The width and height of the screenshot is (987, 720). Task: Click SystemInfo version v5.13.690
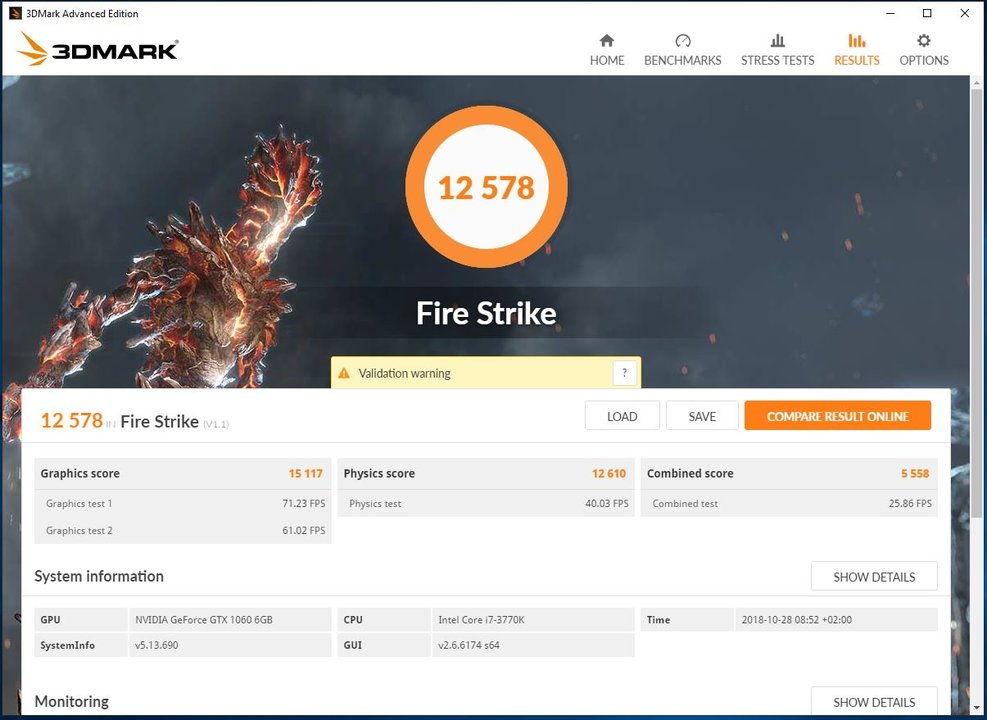pyautogui.click(x=156, y=645)
